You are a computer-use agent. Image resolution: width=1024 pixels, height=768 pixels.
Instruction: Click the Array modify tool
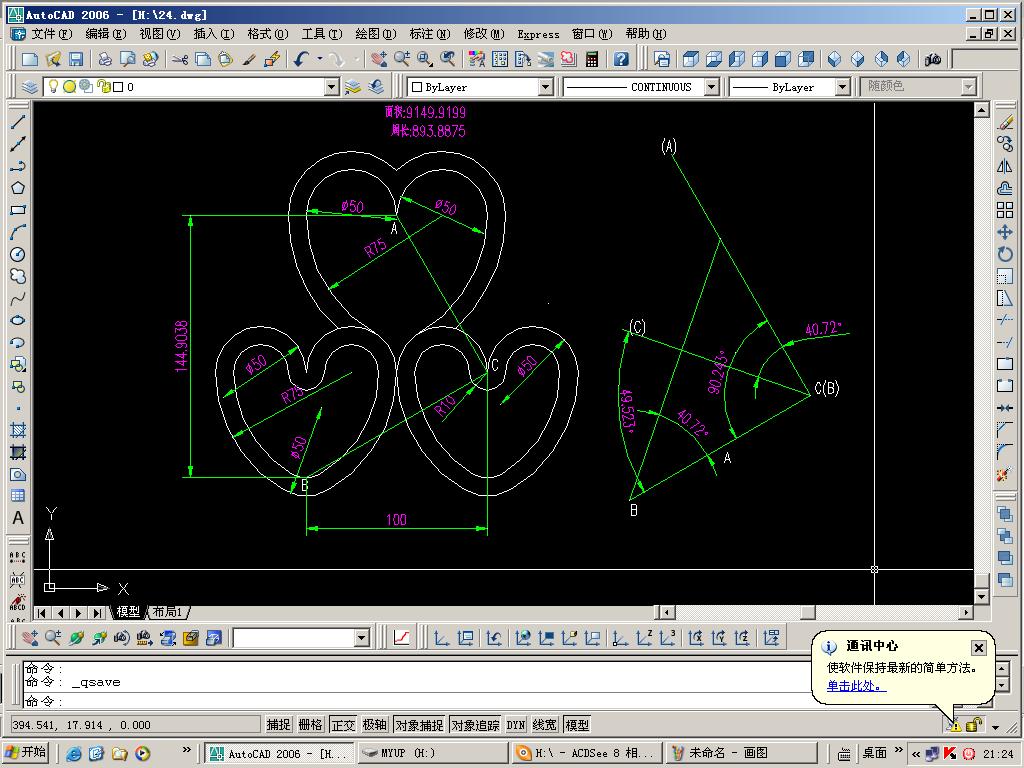pyautogui.click(x=1005, y=210)
